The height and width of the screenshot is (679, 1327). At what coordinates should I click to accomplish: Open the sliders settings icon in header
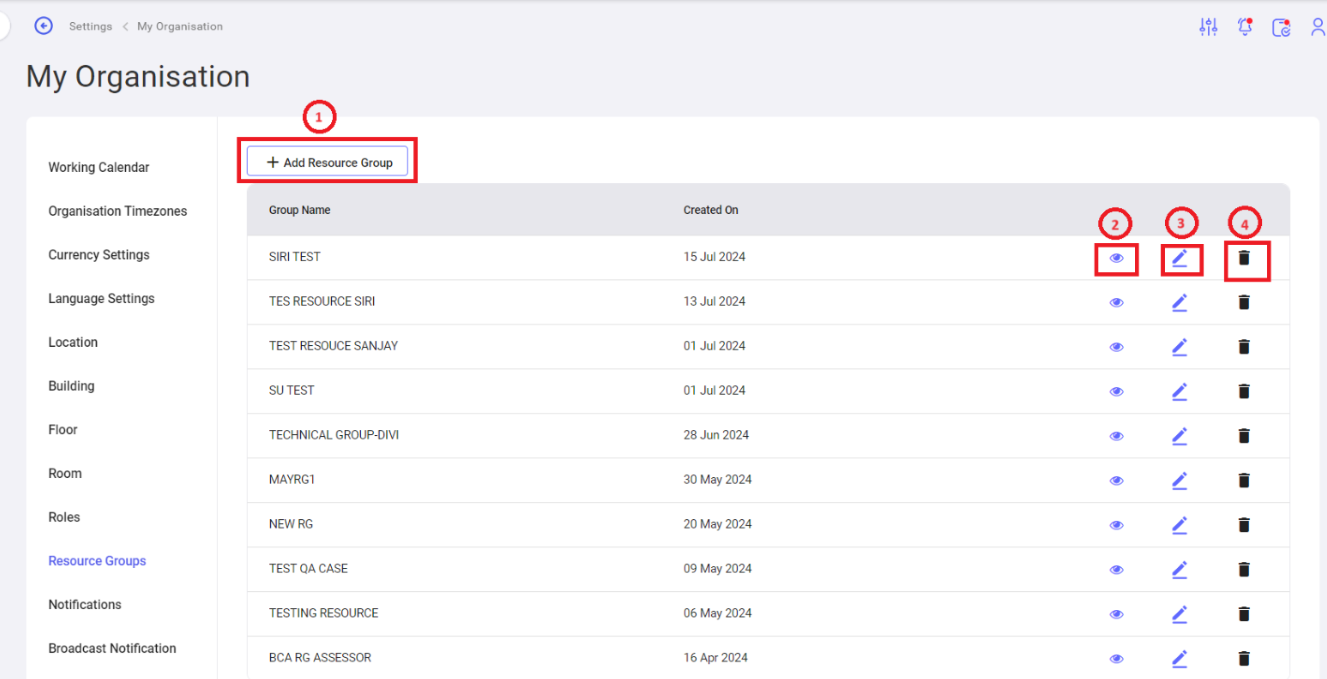click(x=1208, y=27)
